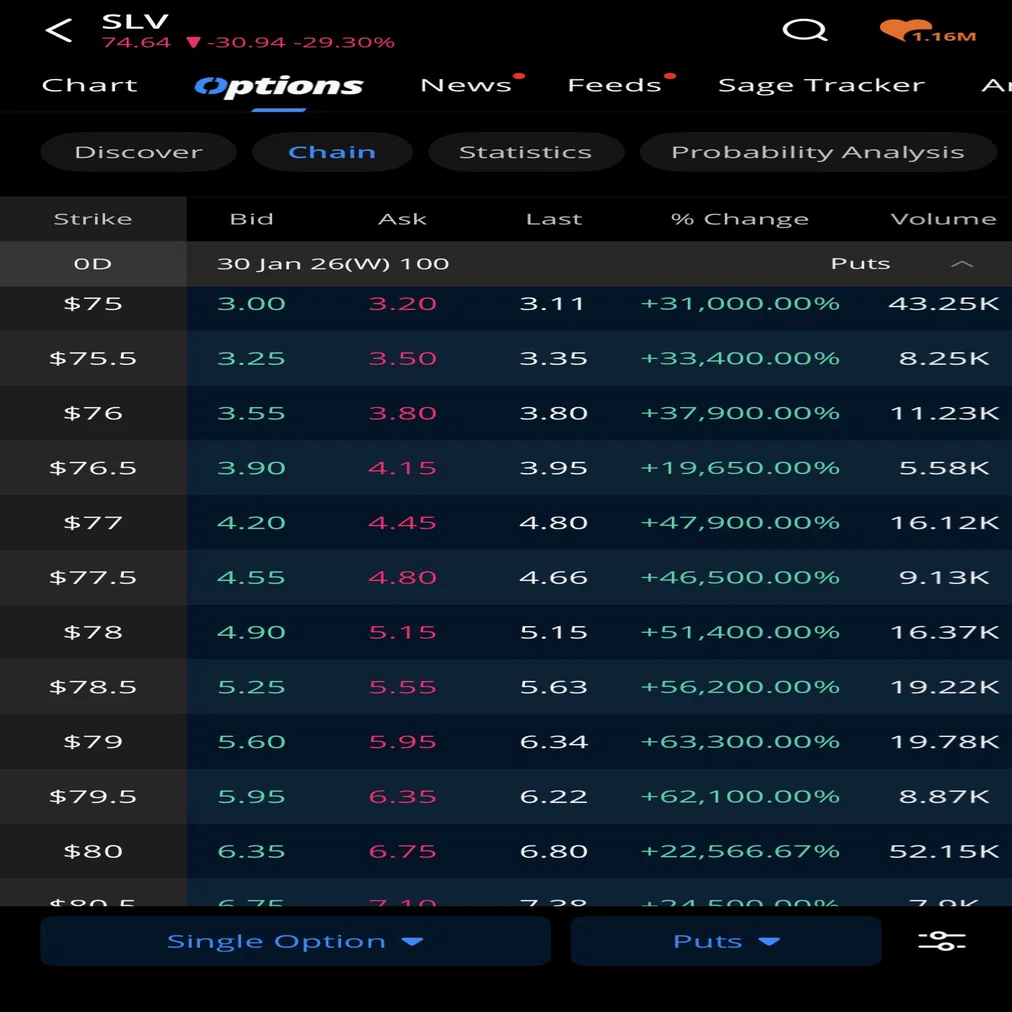This screenshot has height=1012, width=1012.
Task: Open the Feeds tab
Action: point(614,85)
